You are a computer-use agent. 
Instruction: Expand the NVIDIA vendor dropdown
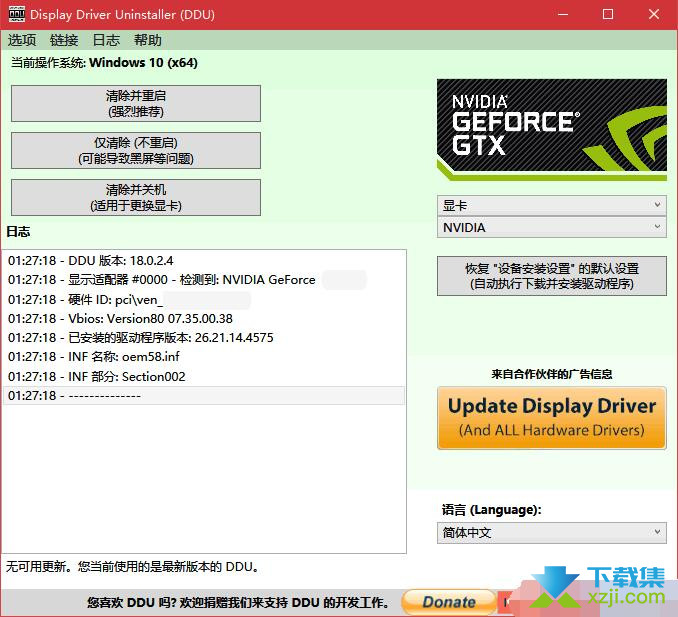click(x=552, y=227)
